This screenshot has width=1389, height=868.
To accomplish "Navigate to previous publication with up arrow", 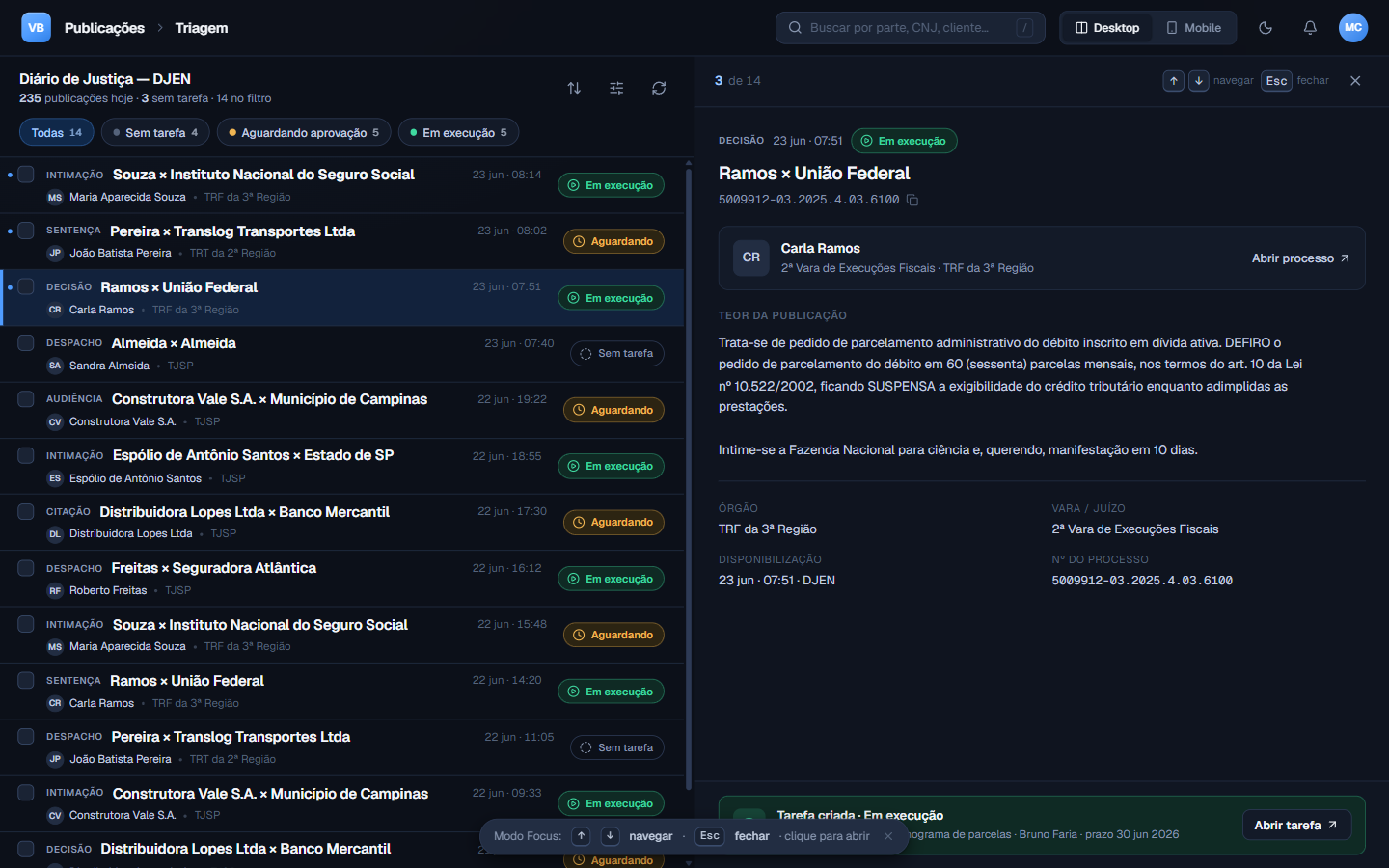I will tap(1173, 81).
